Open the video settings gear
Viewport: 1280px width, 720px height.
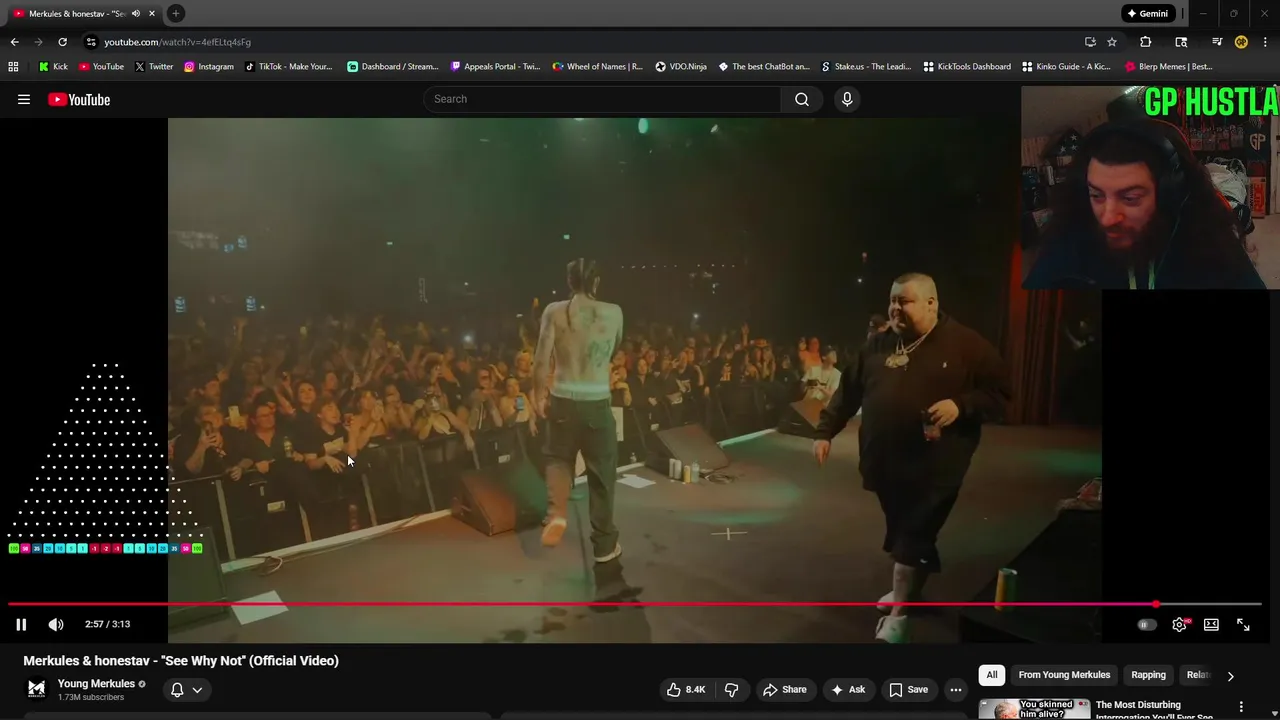click(x=1179, y=624)
